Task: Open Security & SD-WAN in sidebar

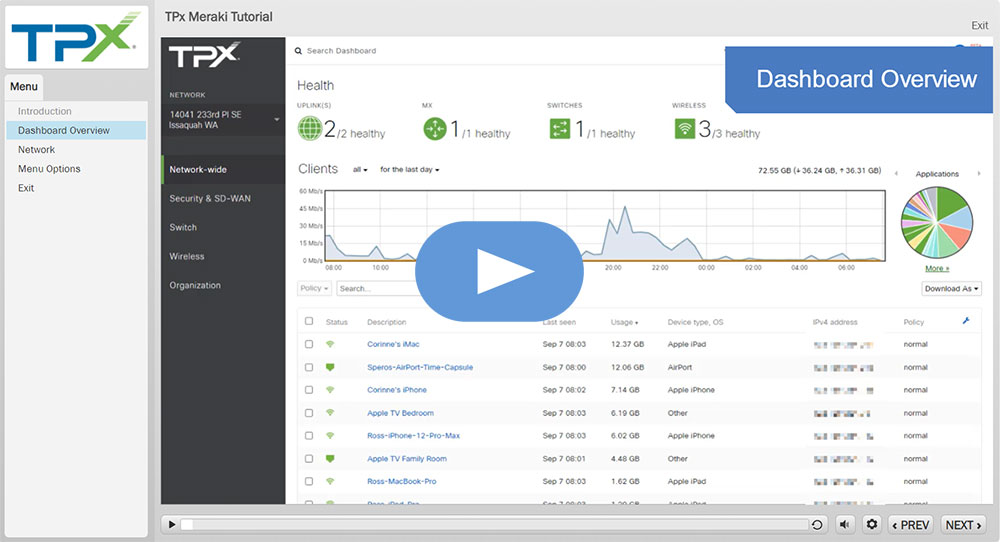Action: click(210, 199)
